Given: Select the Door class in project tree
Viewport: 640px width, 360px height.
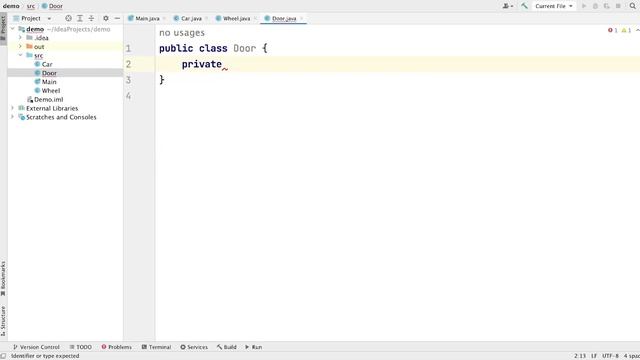Looking at the screenshot, I should coord(49,73).
